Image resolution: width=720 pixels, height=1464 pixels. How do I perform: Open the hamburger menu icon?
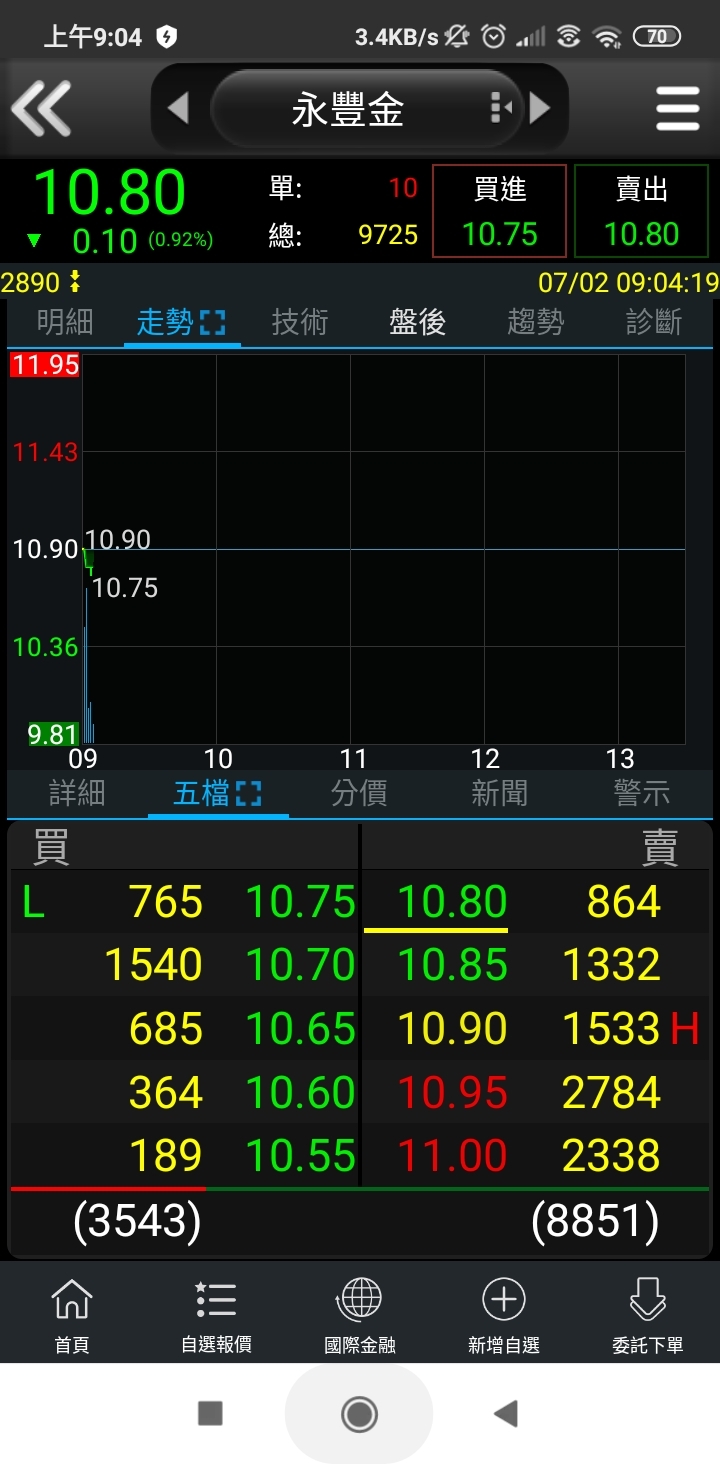(x=677, y=108)
